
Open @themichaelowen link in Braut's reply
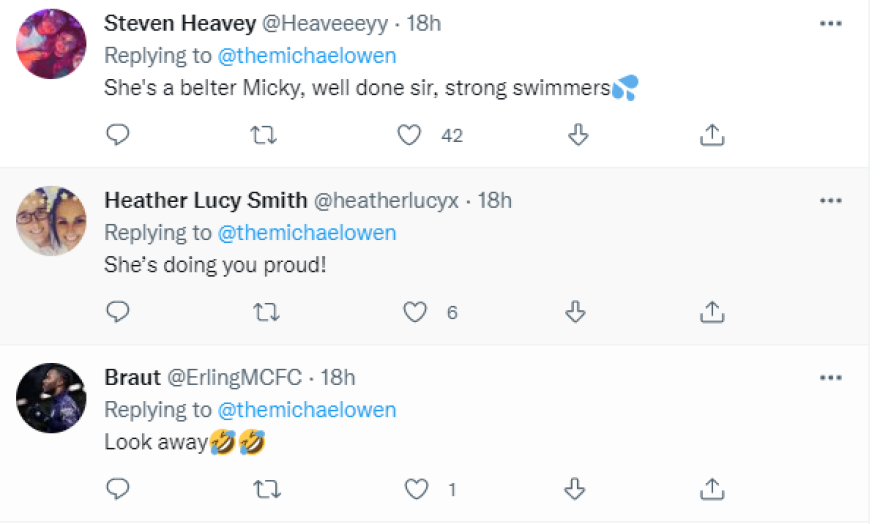(x=306, y=410)
